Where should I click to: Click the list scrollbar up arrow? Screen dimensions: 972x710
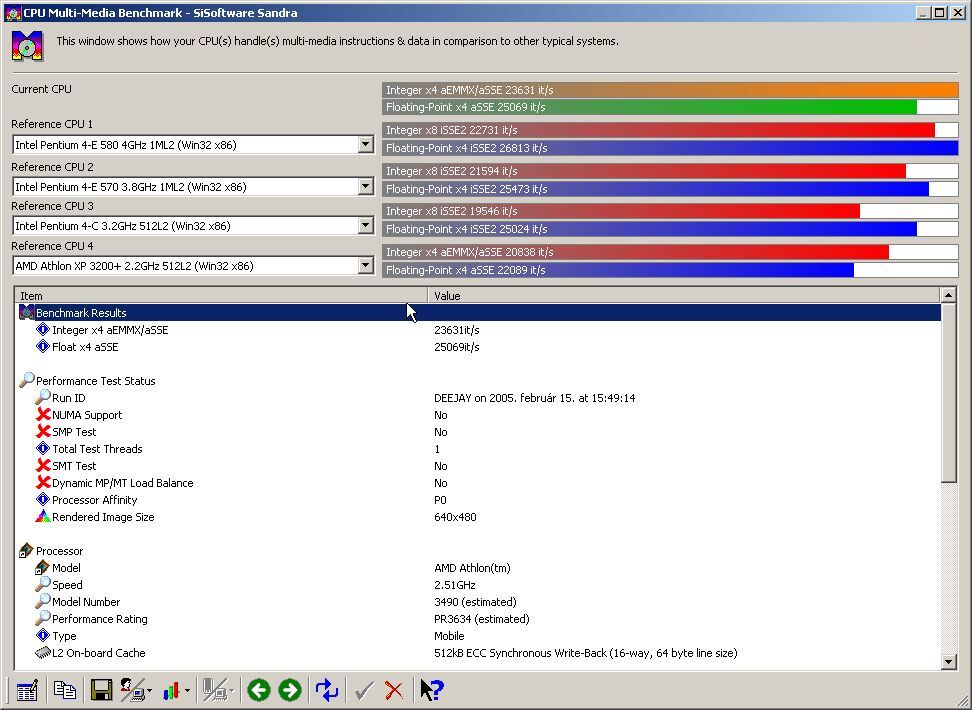(x=948, y=296)
